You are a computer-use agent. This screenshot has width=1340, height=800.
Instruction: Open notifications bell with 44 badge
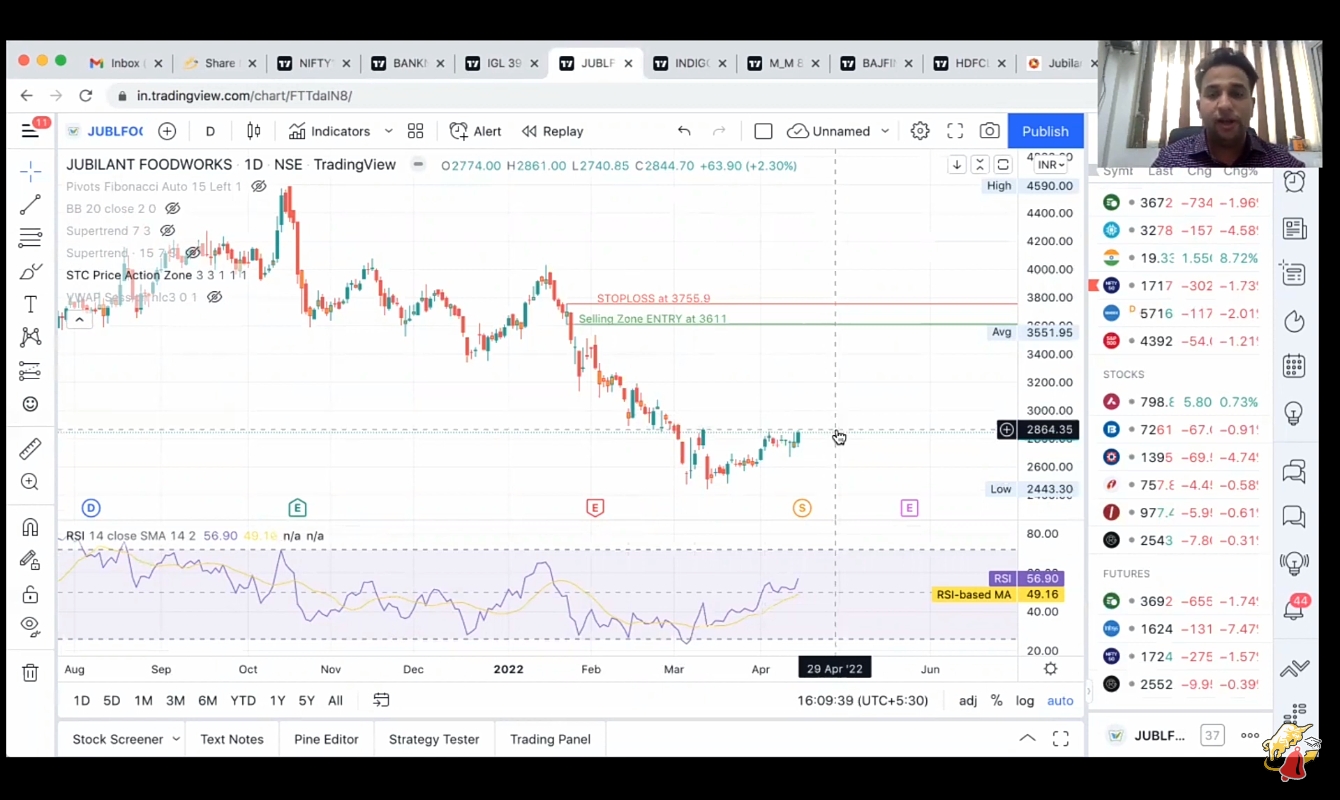coord(1294,607)
